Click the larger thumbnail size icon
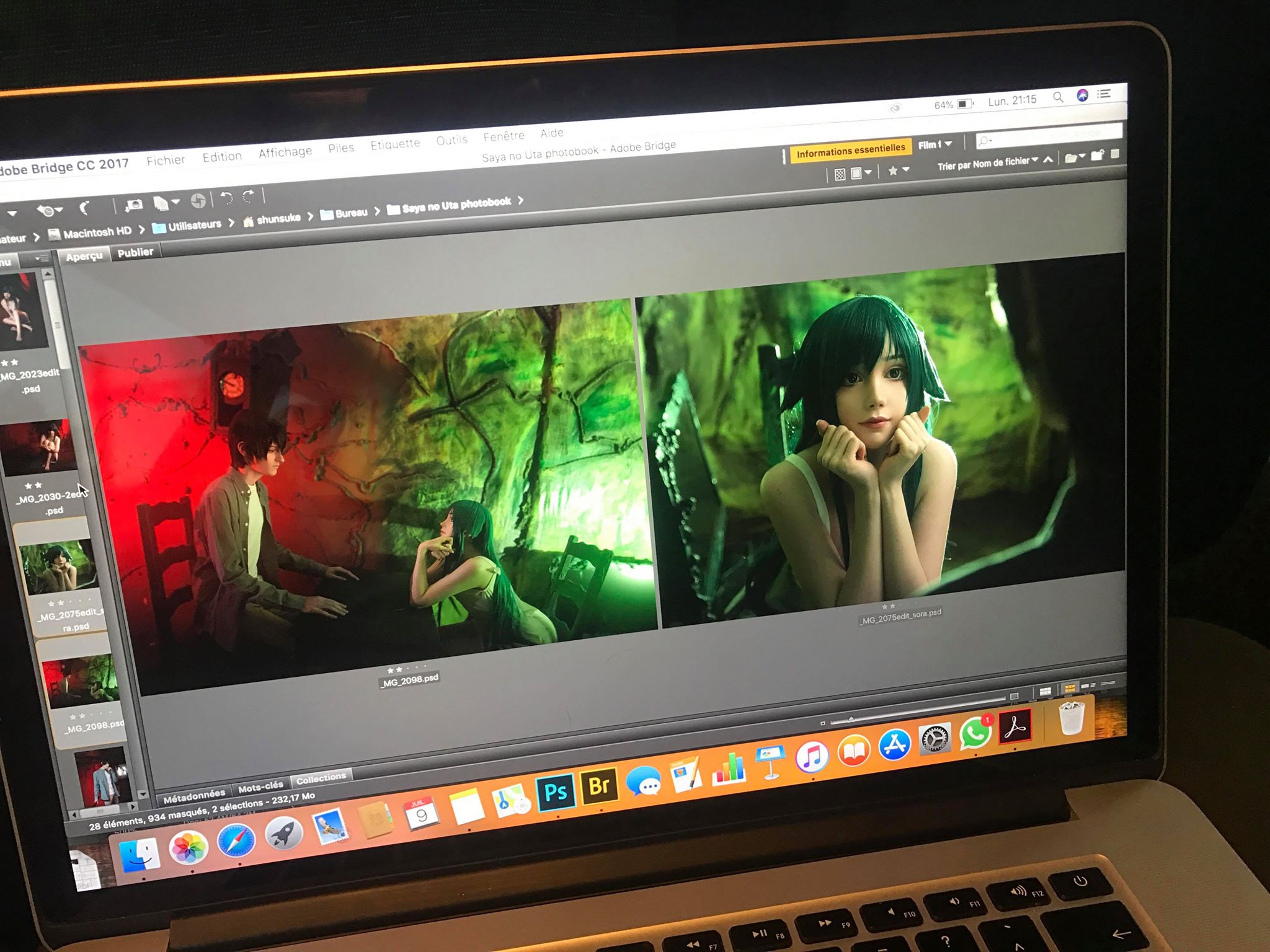The image size is (1270, 952). [1014, 697]
